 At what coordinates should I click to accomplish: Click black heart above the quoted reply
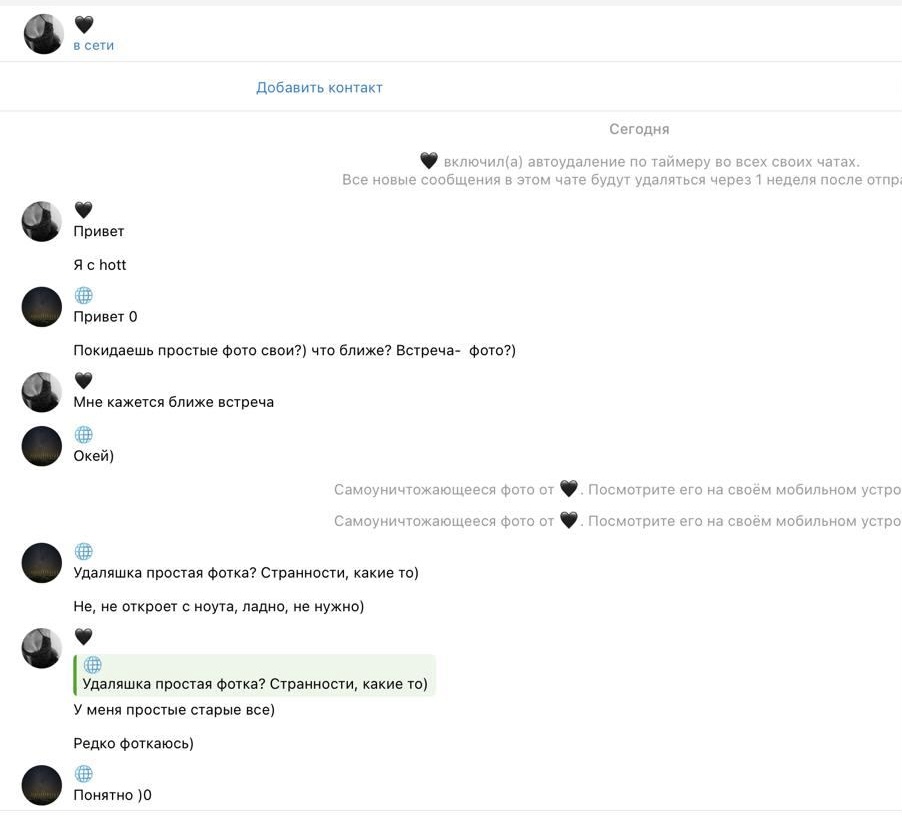click(84, 637)
